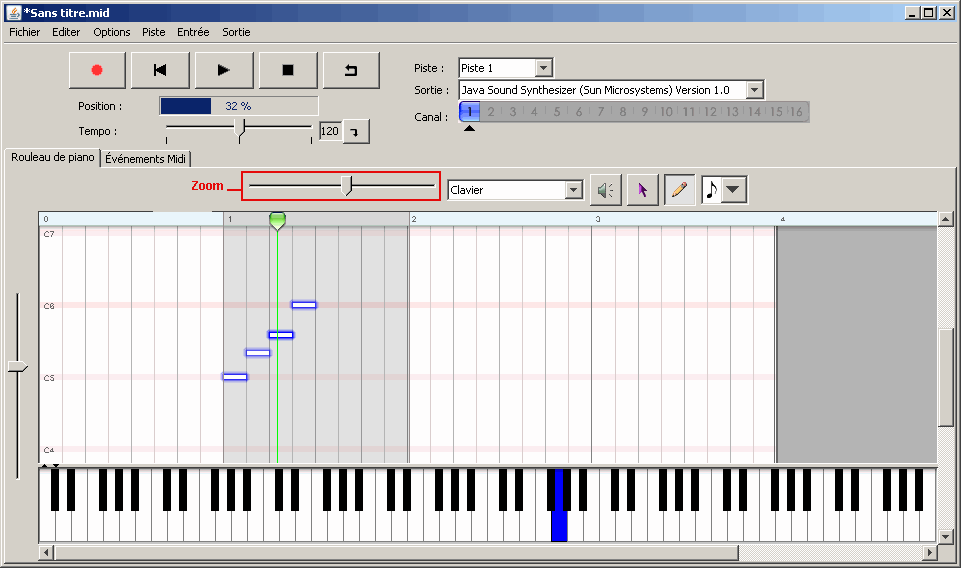Click the horizontal scrollbar right arrow

930,553
